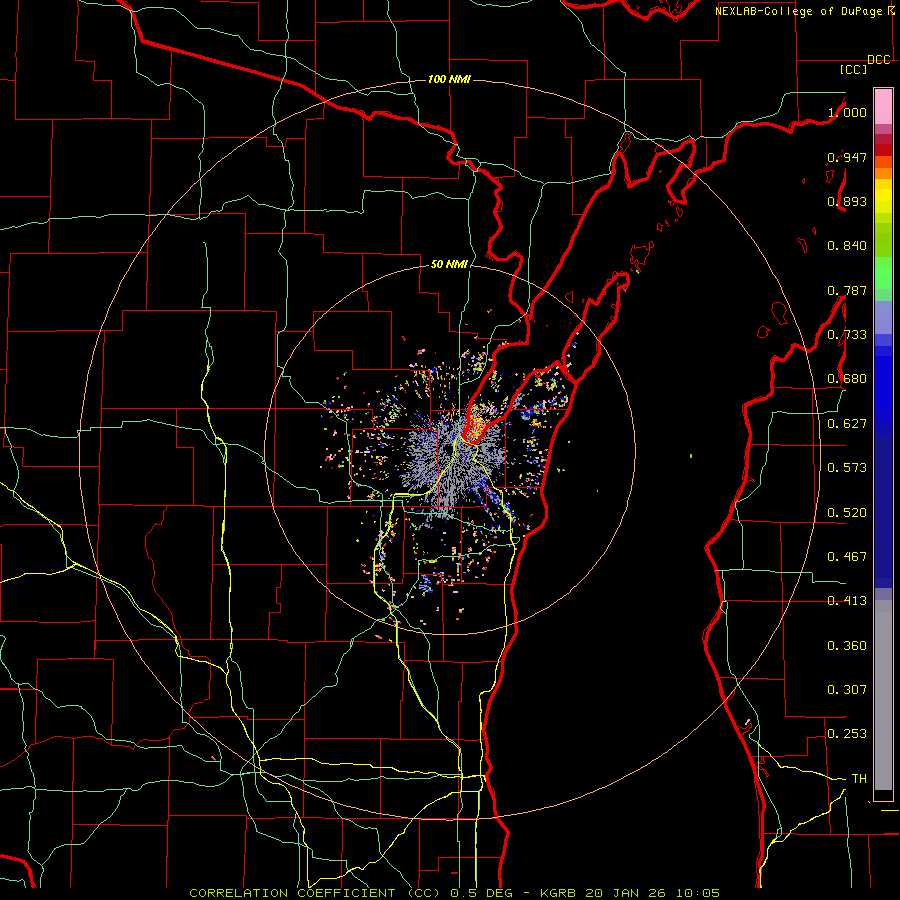The width and height of the screenshot is (900, 900).
Task: Click the 0.840 legend value
Action: pos(847,246)
